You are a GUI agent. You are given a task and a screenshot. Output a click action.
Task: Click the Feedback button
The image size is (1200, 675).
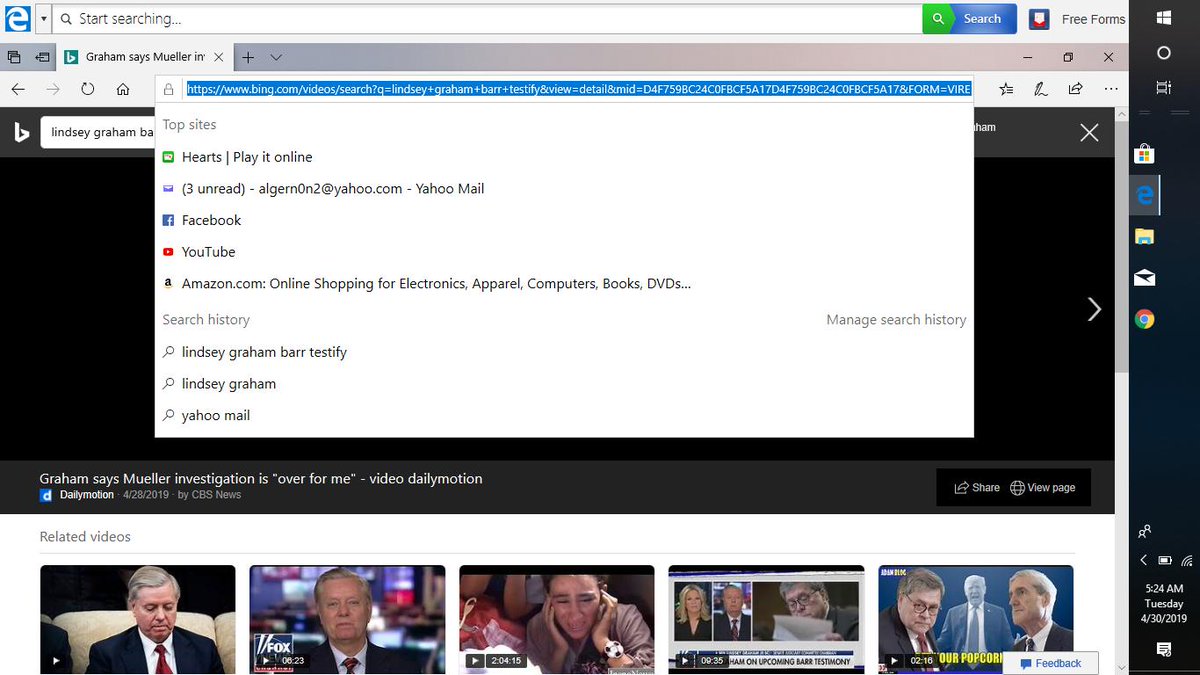[1049, 663]
